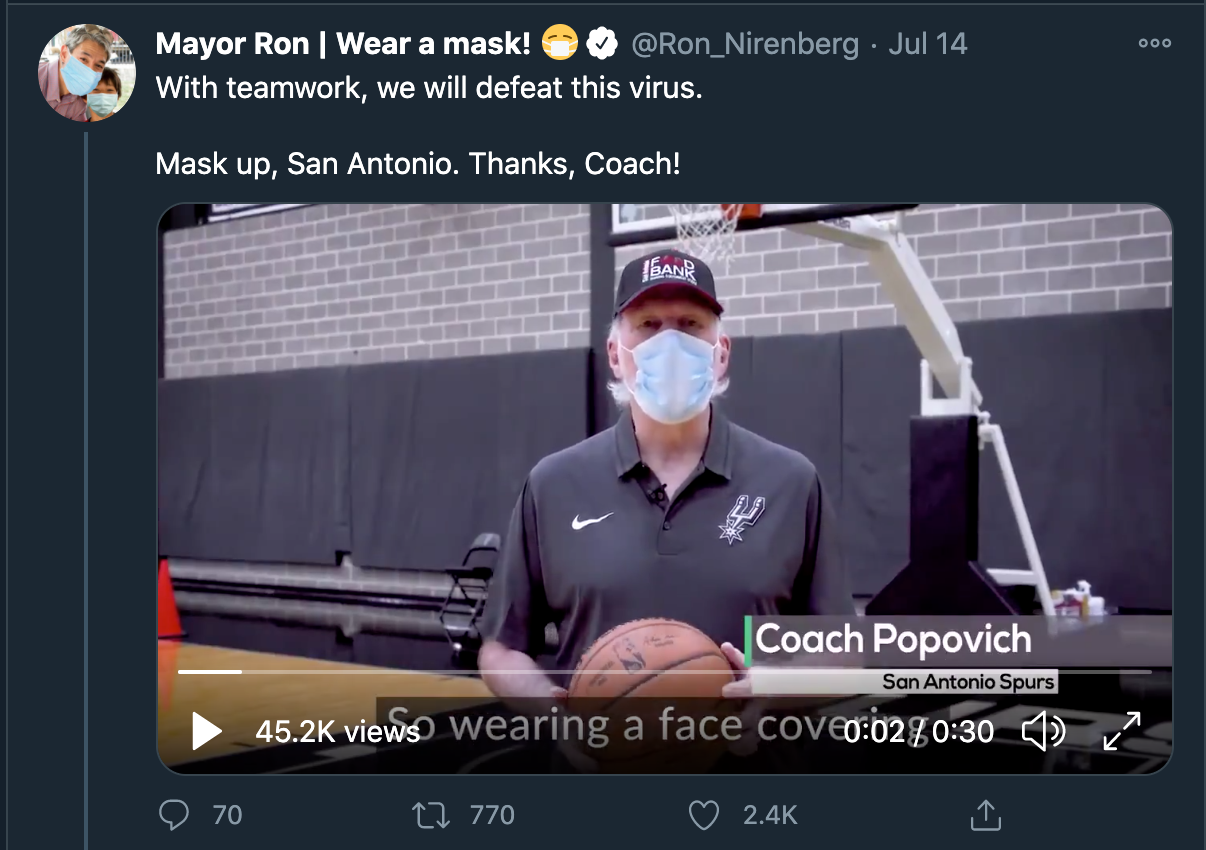Expand the video to fullscreen

pyautogui.click(x=1122, y=731)
